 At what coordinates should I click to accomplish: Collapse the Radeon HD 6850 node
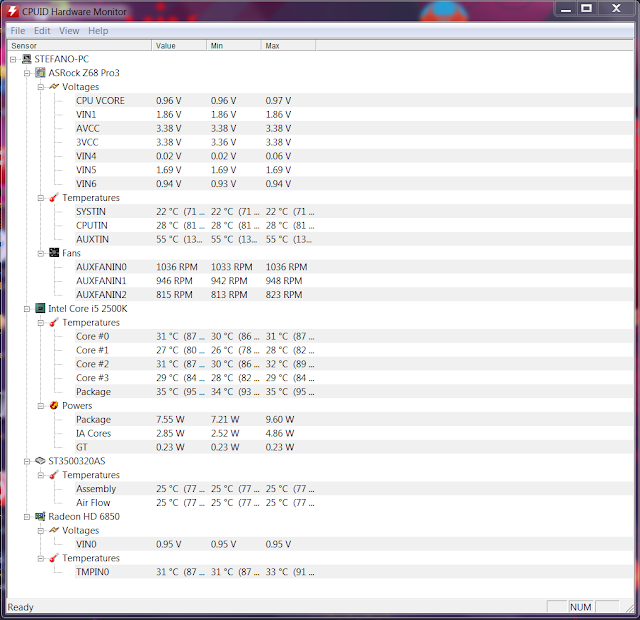(27, 517)
